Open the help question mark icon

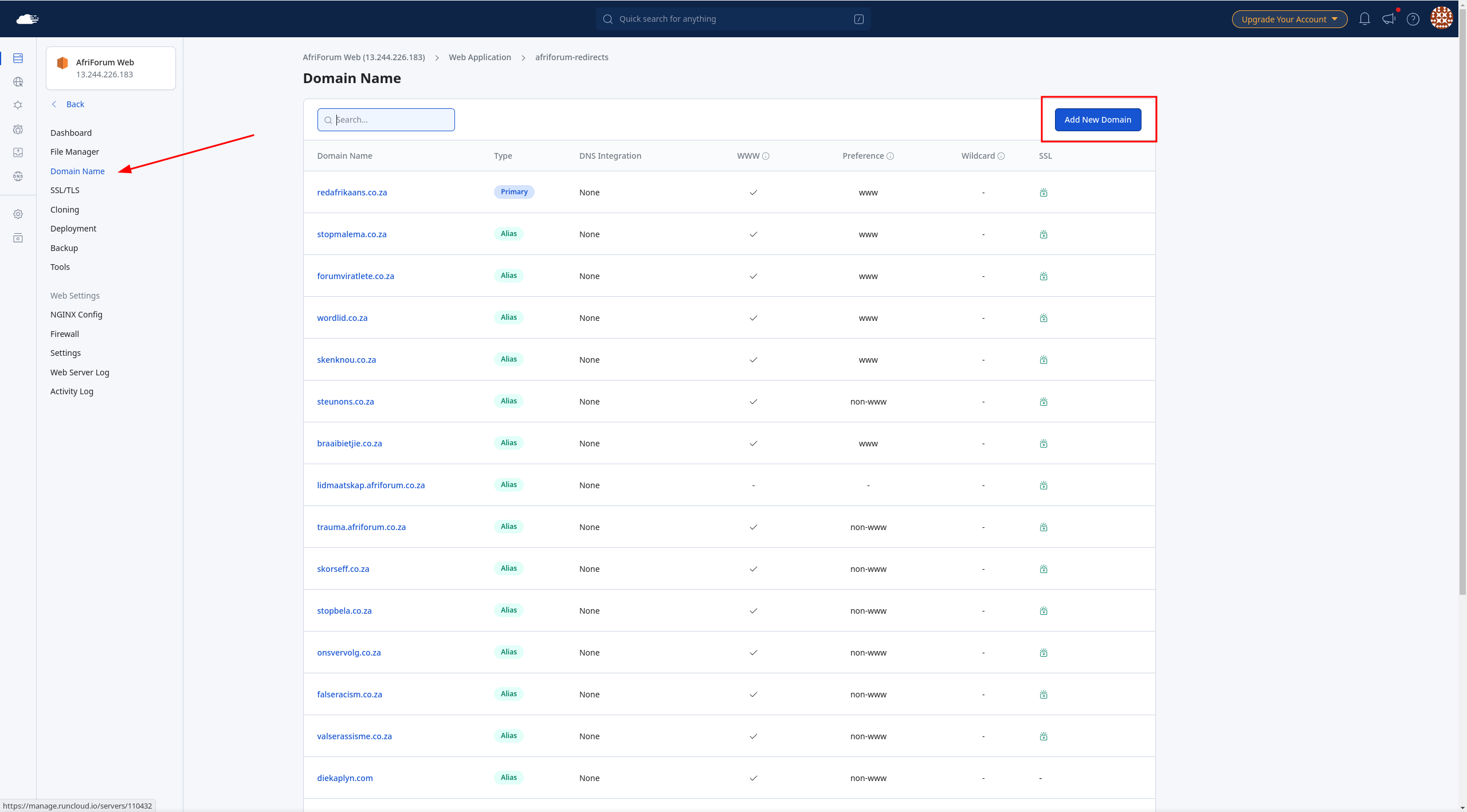(1413, 19)
